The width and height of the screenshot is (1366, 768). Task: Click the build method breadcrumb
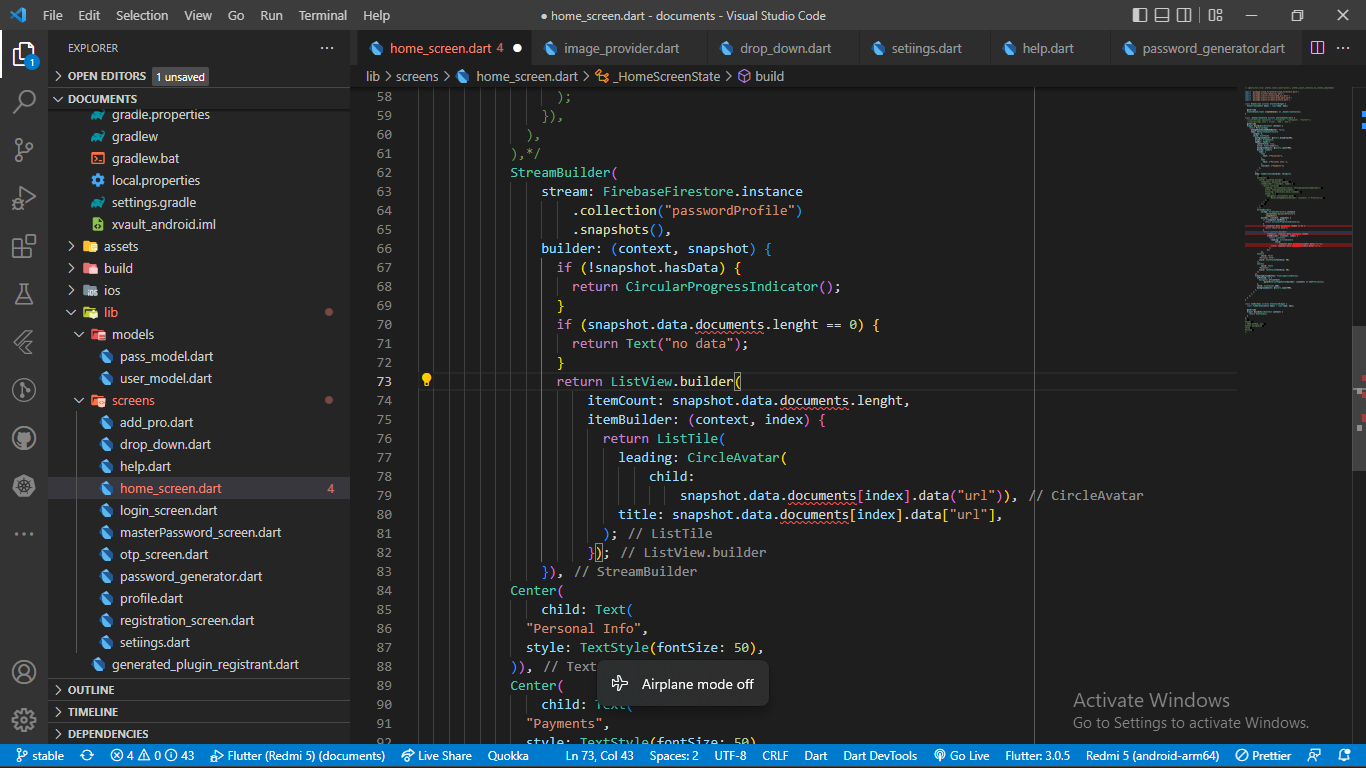[761, 76]
